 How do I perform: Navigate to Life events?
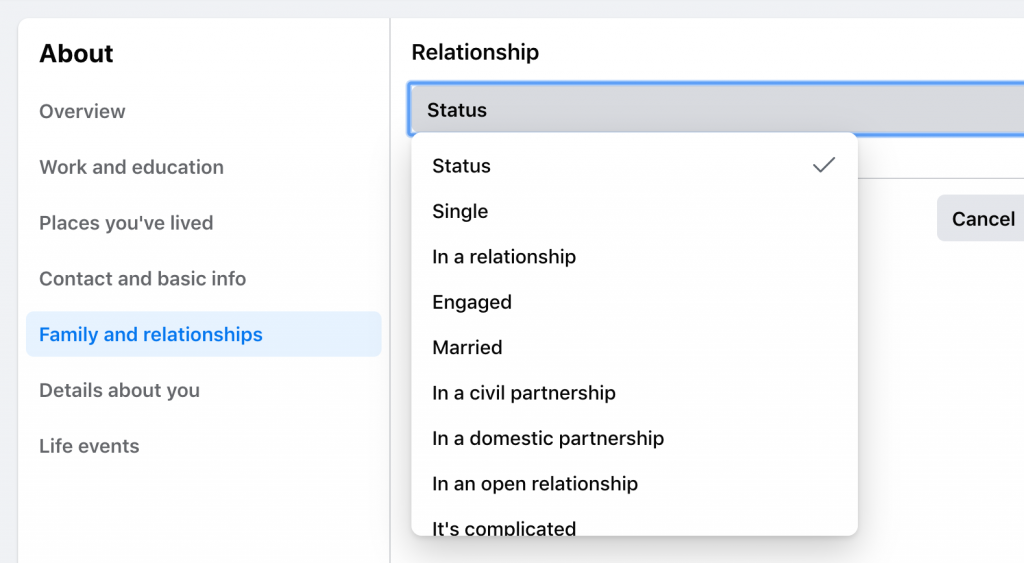point(89,446)
